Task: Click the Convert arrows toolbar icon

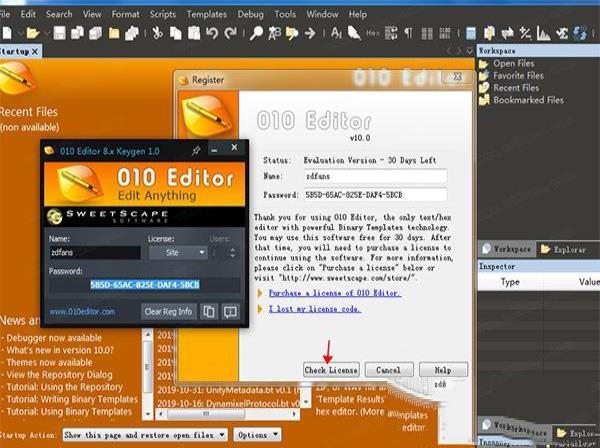Action: [507, 33]
